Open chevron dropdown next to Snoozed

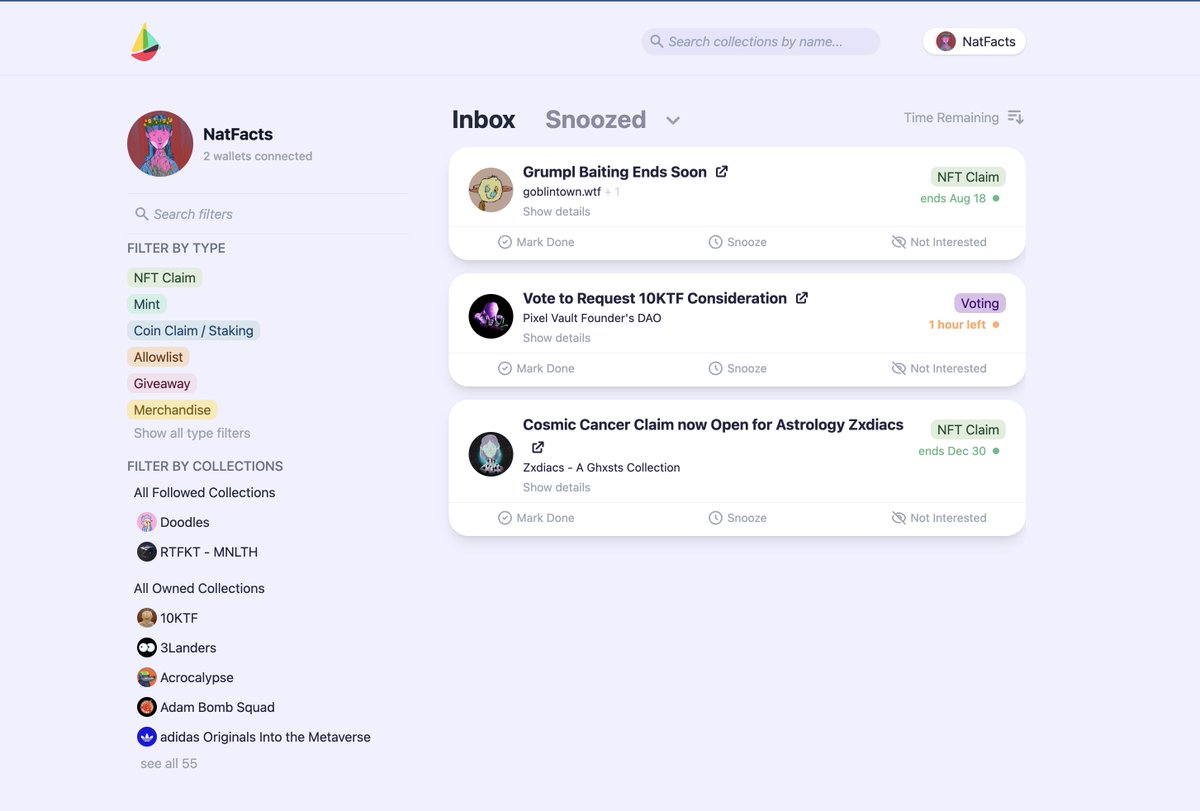pos(673,120)
